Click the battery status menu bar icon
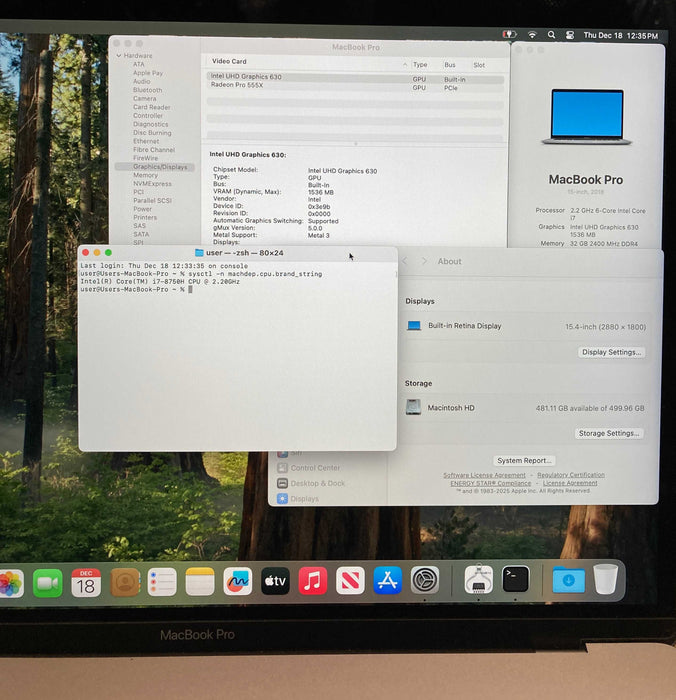The image size is (676, 700). [x=509, y=34]
